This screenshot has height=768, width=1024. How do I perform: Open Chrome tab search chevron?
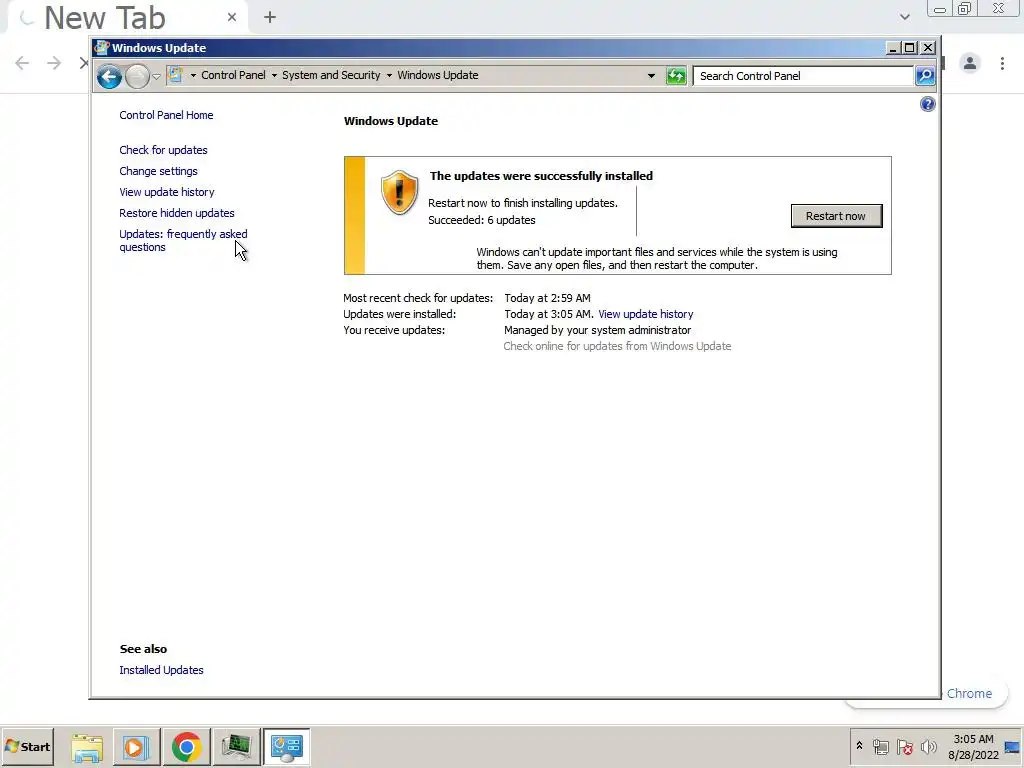click(904, 17)
